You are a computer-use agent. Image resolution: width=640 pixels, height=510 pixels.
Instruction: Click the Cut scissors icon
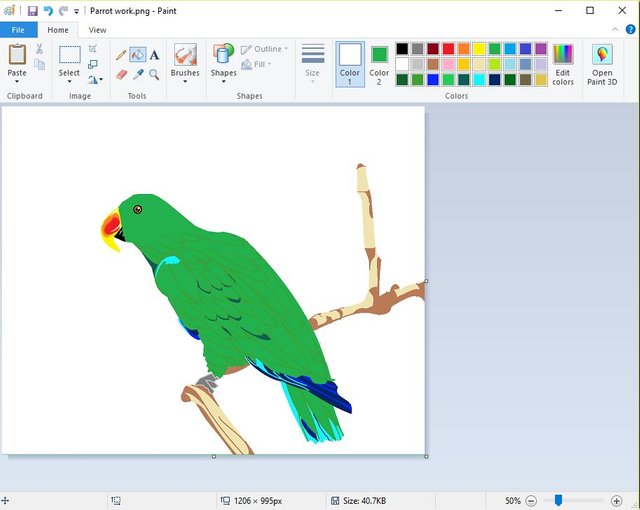pyautogui.click(x=39, y=49)
